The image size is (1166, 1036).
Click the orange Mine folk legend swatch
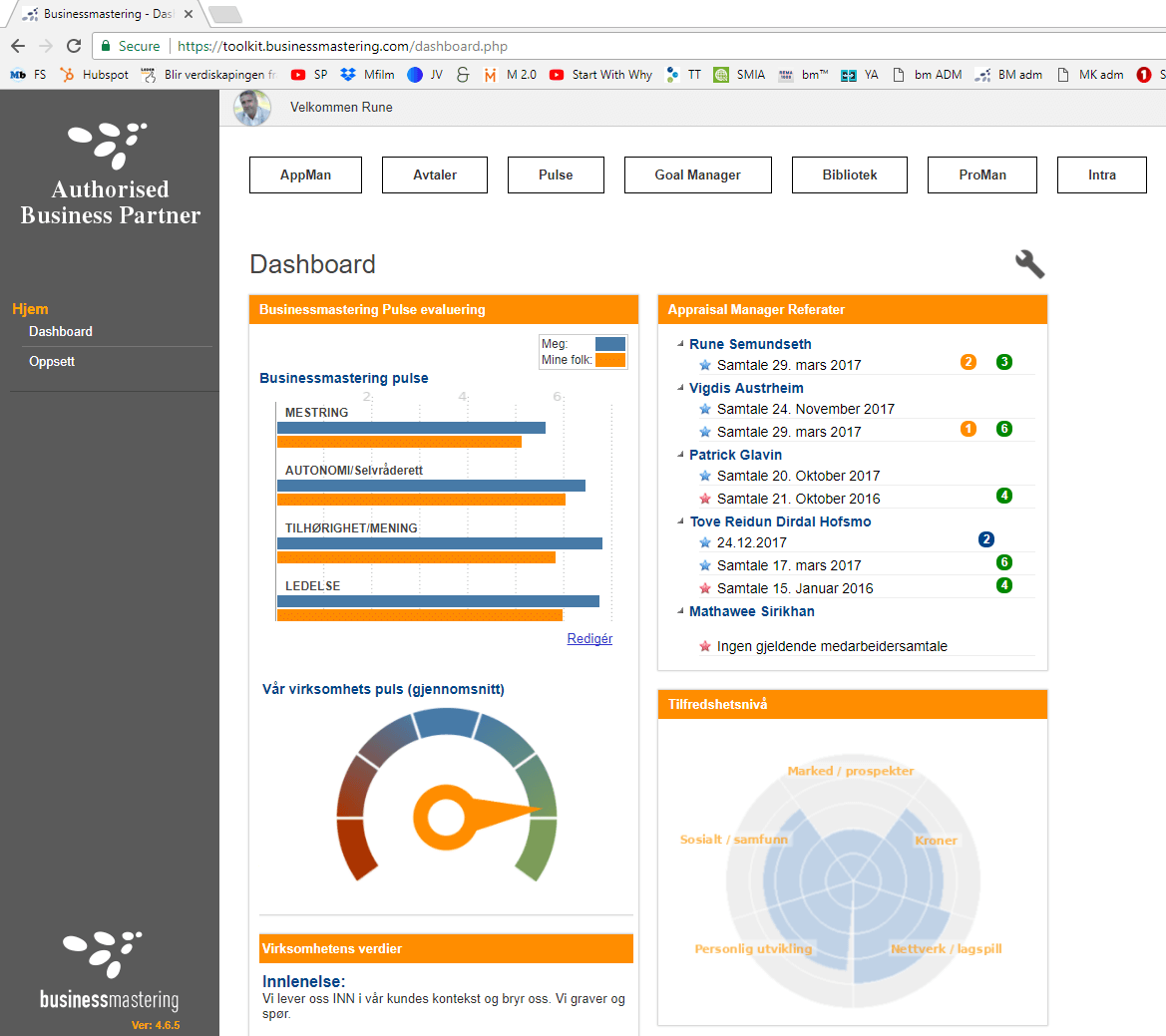click(x=610, y=360)
